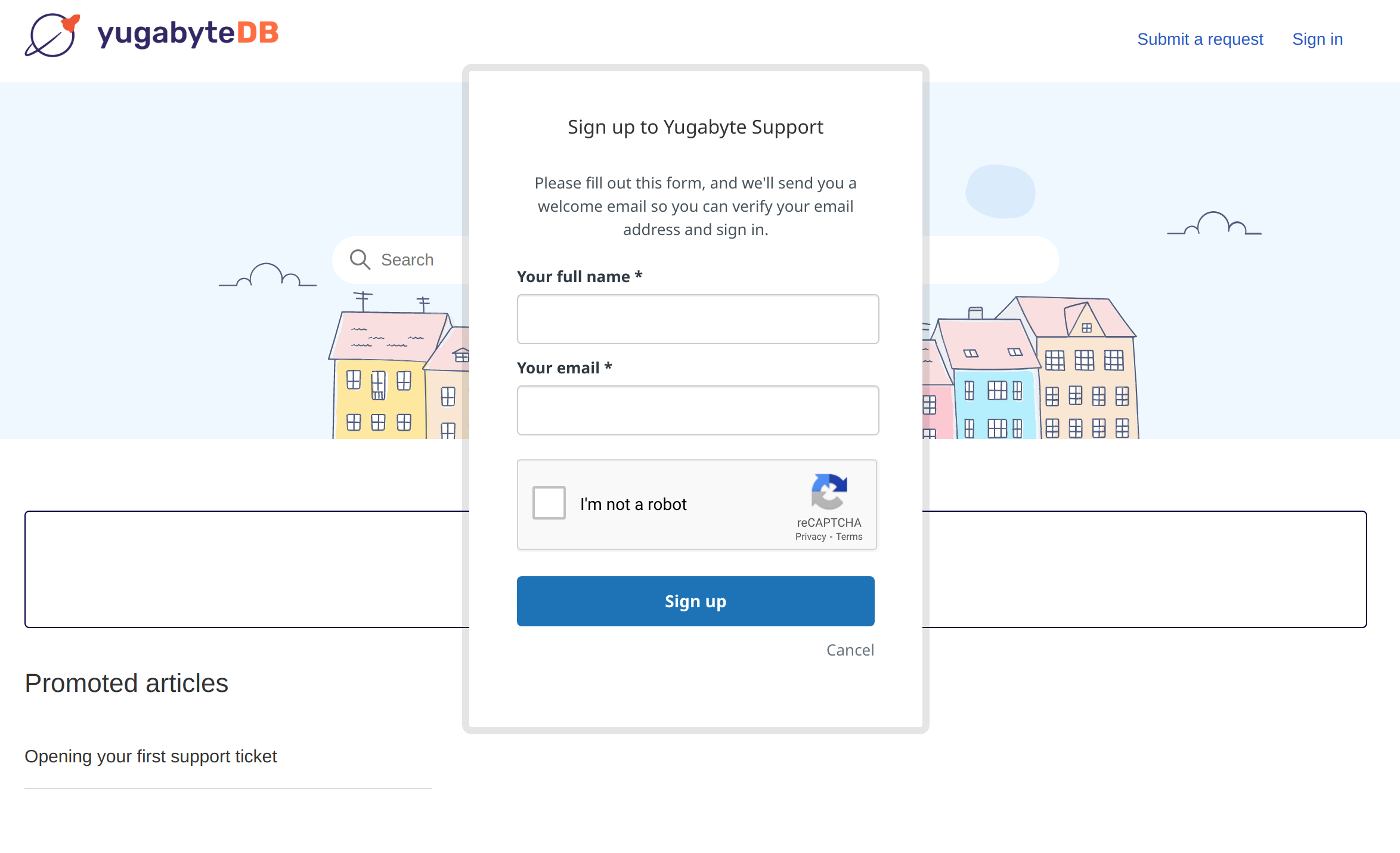Click the YugabyteDB rocket planet logo icon
Viewport: 1400px width, 853px height.
point(52,35)
